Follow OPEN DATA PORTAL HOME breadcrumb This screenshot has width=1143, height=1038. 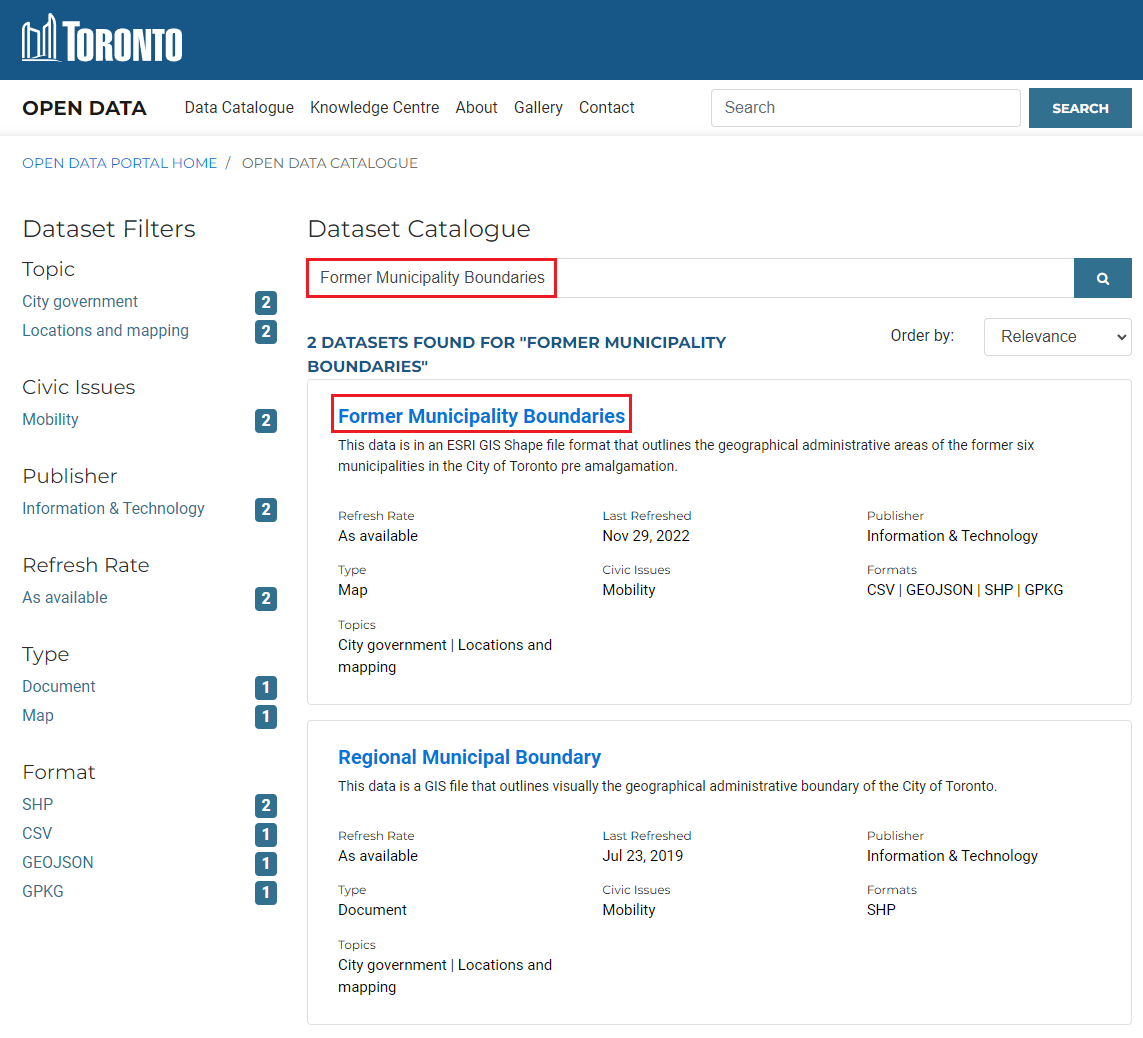tap(120, 163)
